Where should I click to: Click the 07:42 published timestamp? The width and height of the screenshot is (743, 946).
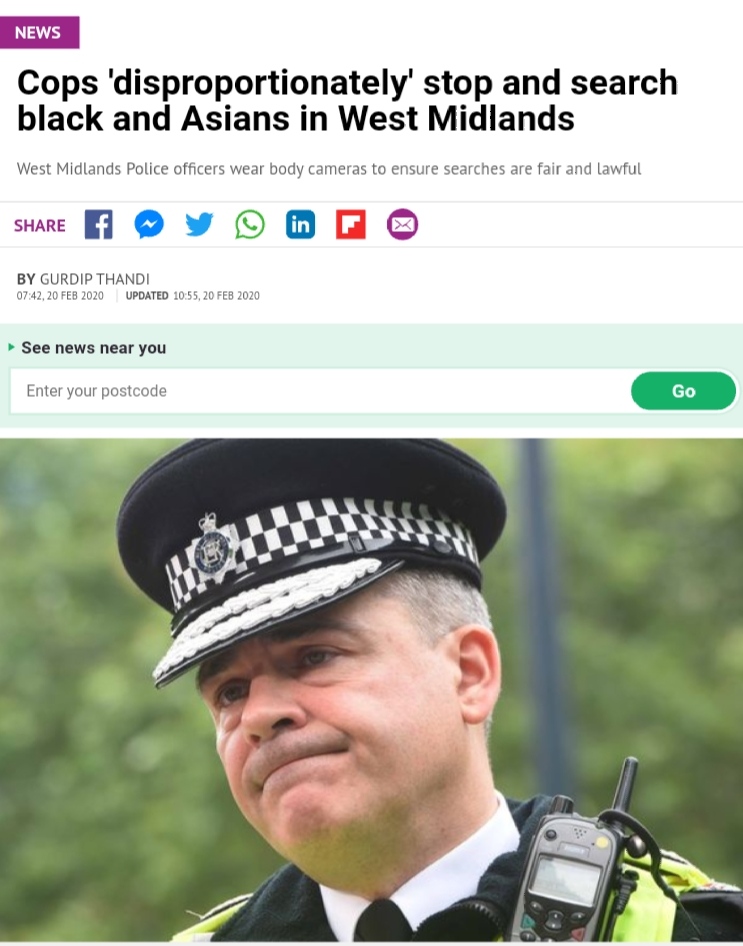coord(60,296)
